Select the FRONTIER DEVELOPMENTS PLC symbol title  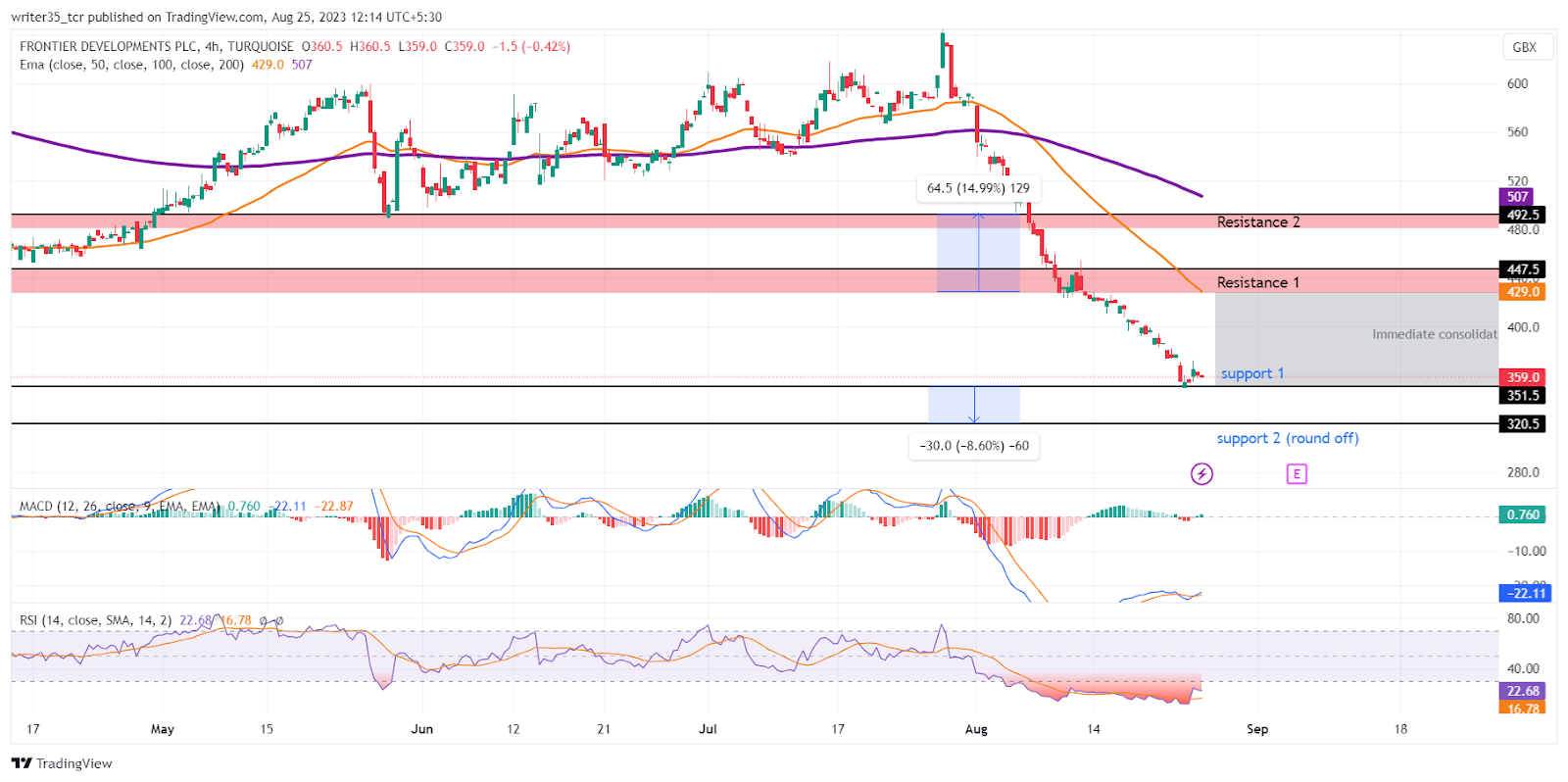click(x=156, y=46)
